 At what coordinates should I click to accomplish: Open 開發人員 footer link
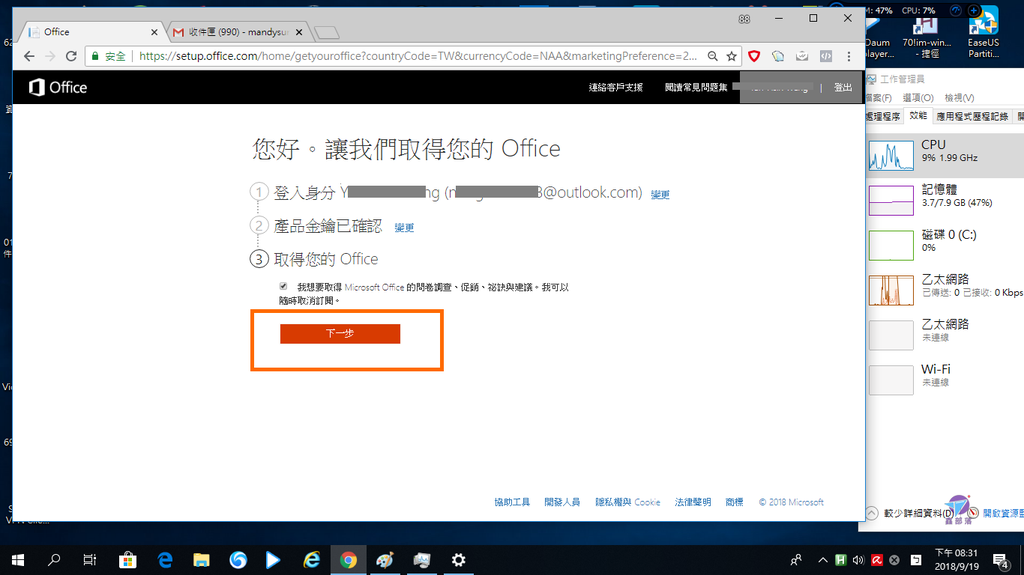562,502
